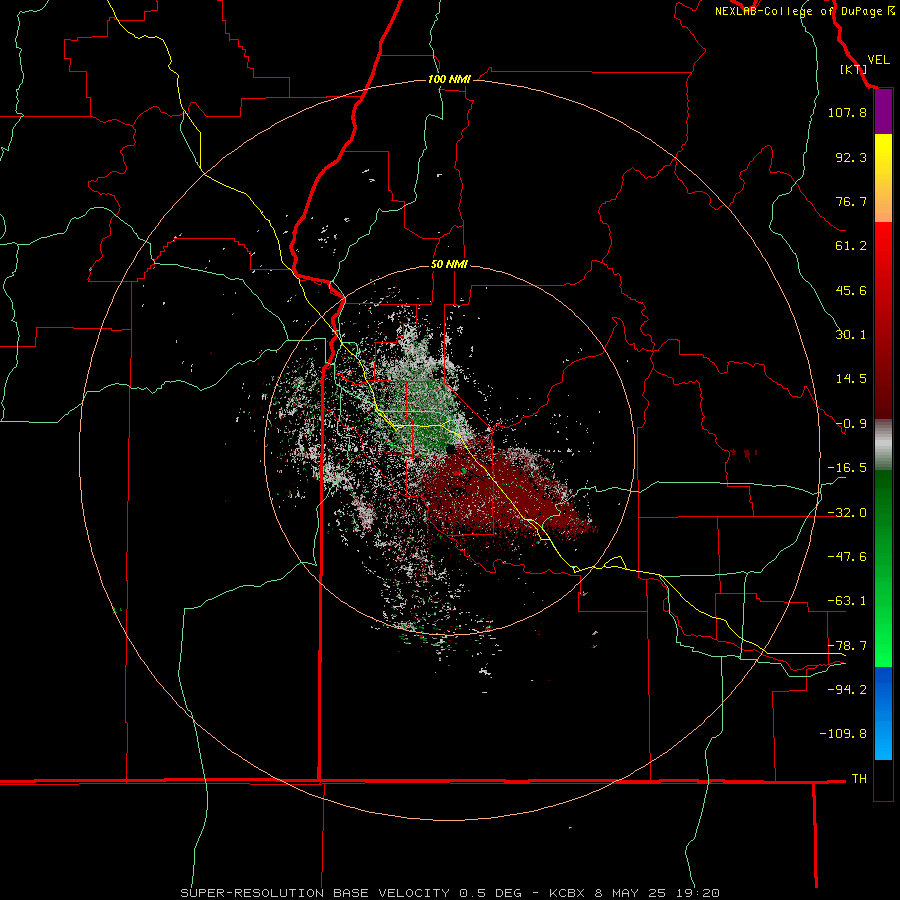Select the 76.7 velocity scale value
This screenshot has height=900, width=900.
851,201
